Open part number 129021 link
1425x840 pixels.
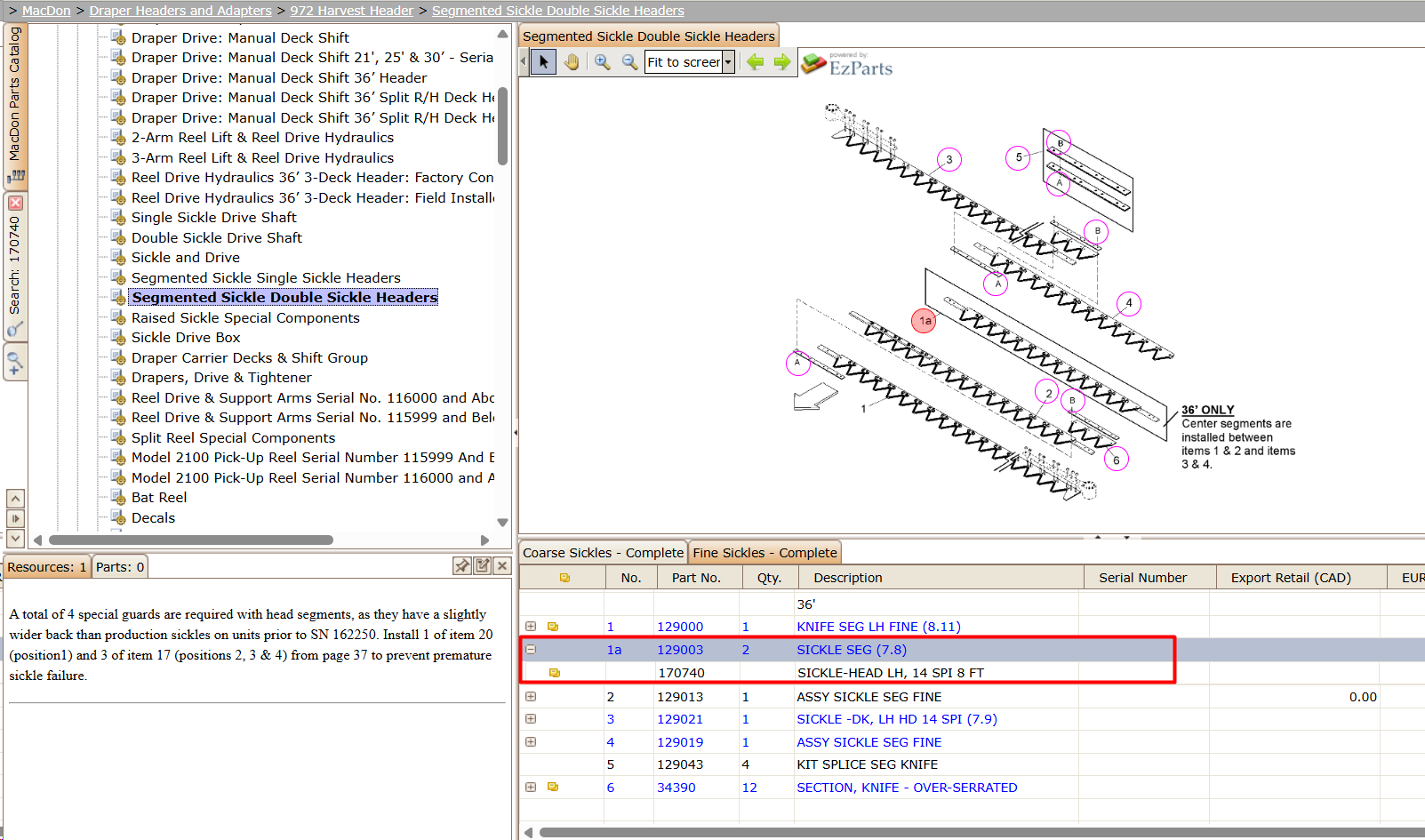click(x=680, y=719)
